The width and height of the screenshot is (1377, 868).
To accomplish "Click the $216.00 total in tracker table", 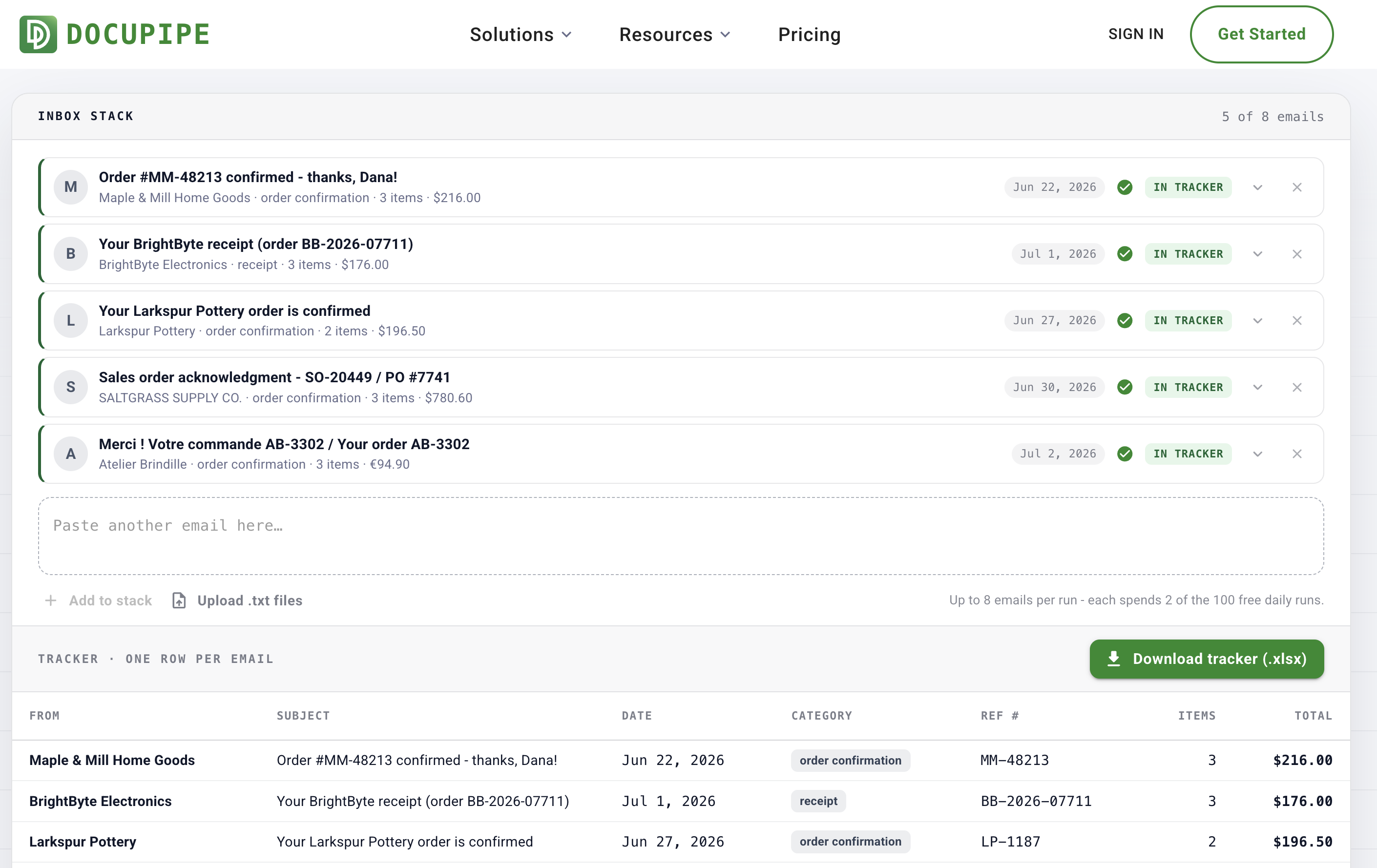I will click(x=1303, y=761).
